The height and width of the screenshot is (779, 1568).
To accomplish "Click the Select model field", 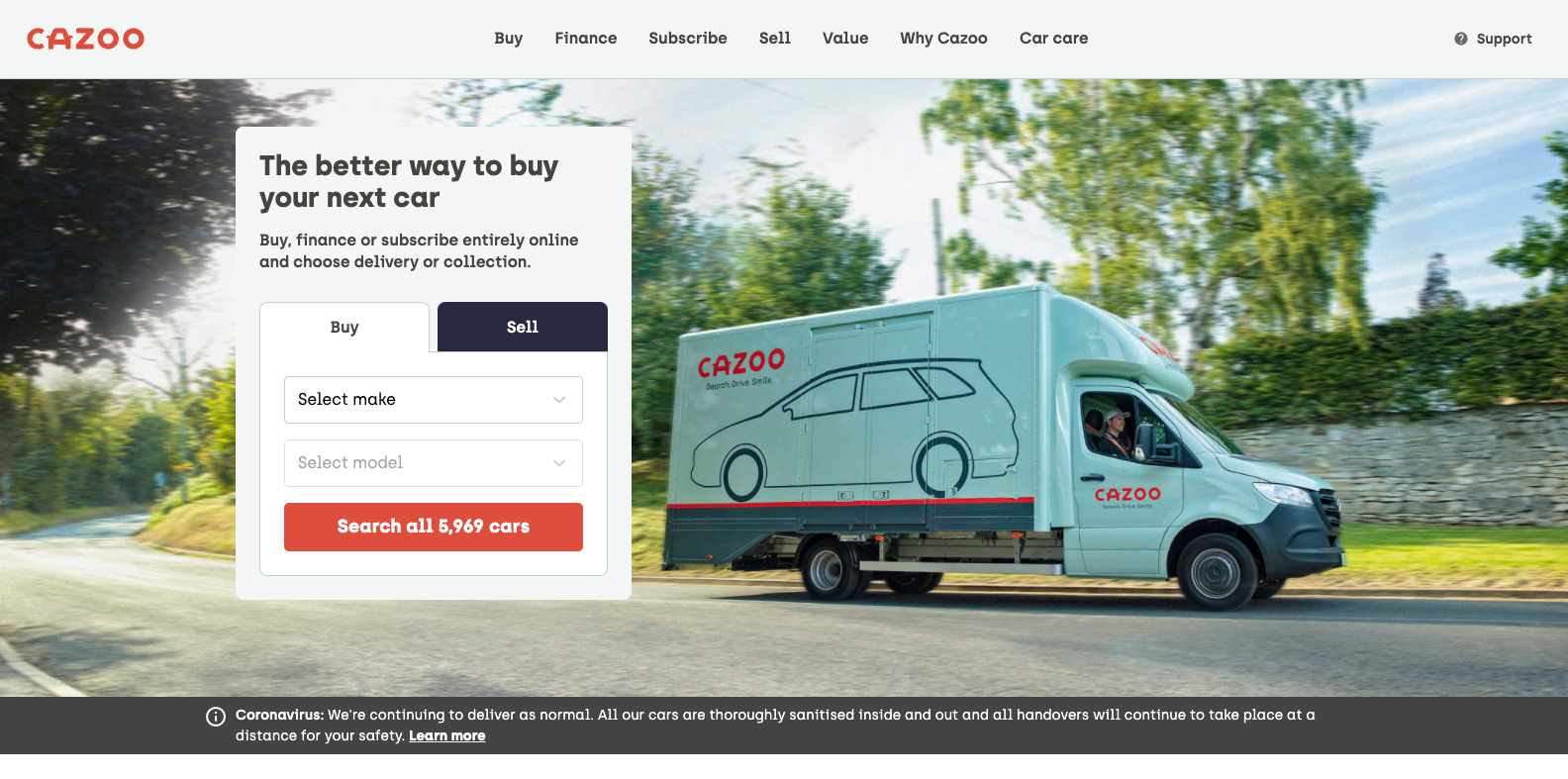I will [x=434, y=463].
